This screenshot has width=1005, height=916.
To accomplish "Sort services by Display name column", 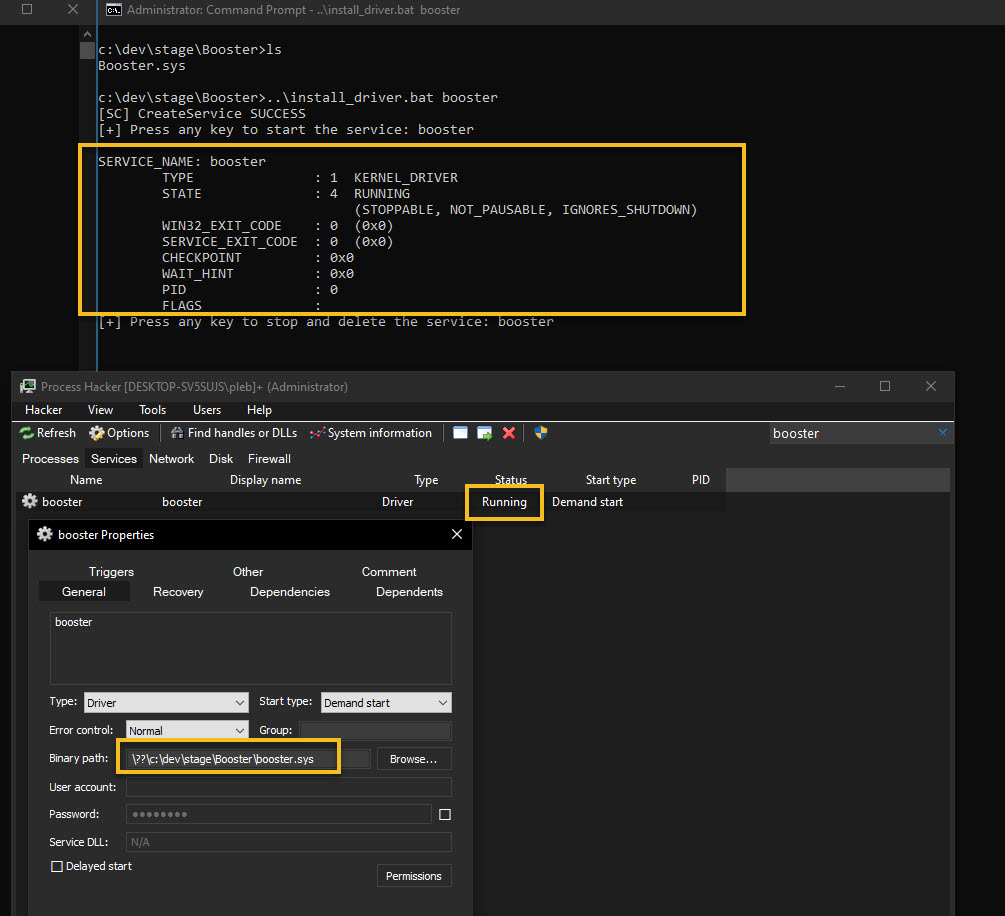I will pyautogui.click(x=265, y=480).
